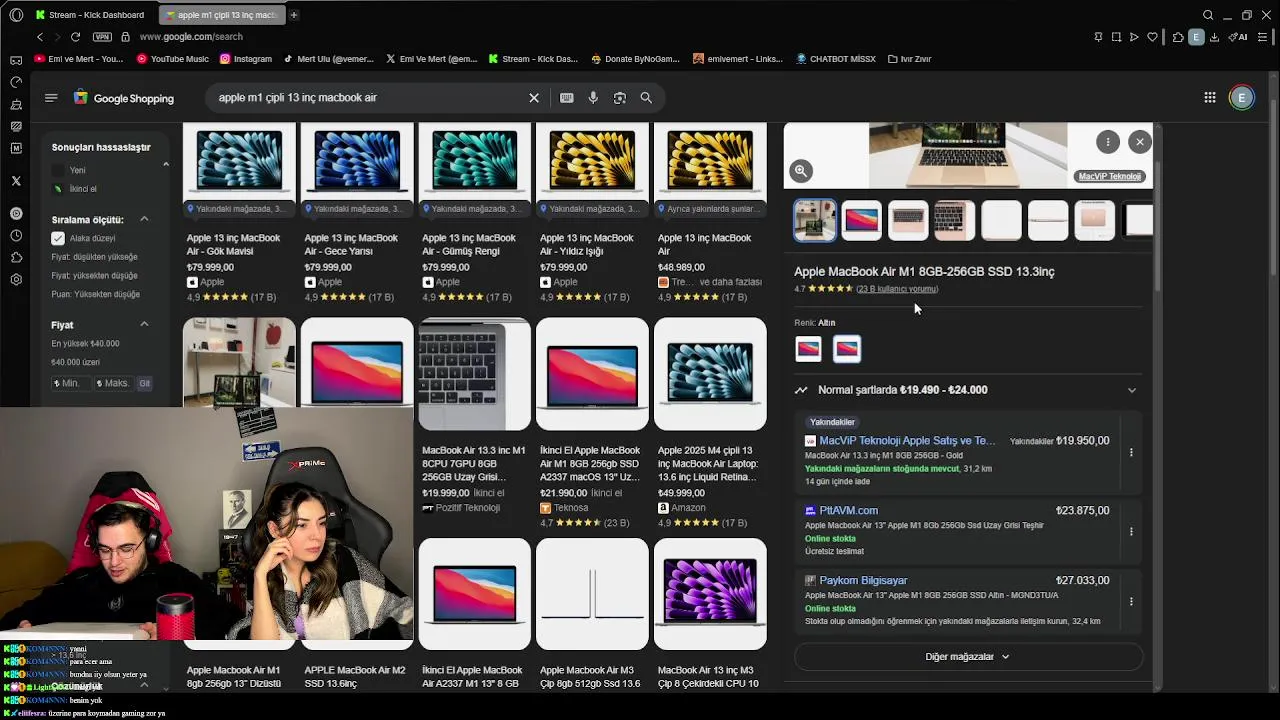The image size is (1280, 720).
Task: Open Apple 13 inç MacBook Air Gök Mavisi
Action: pyautogui.click(x=239, y=213)
